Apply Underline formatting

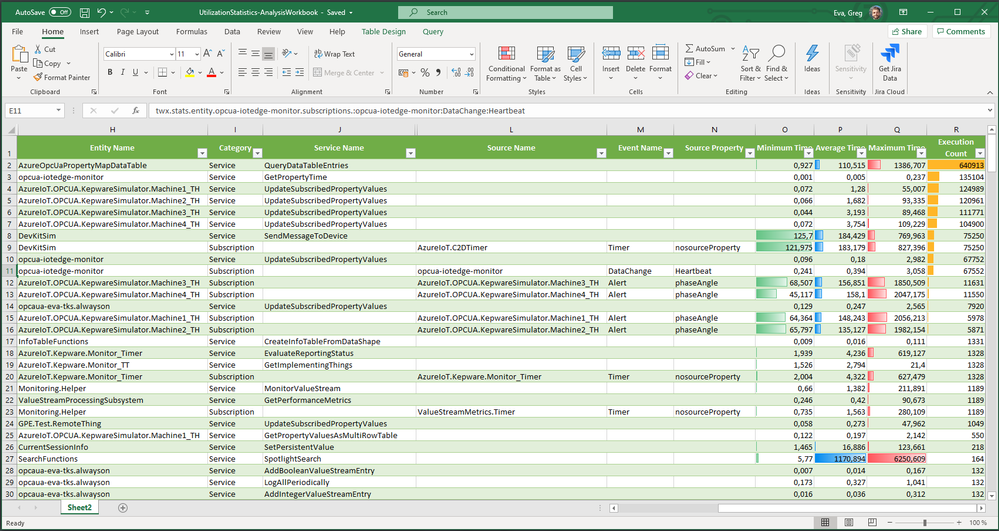135,73
